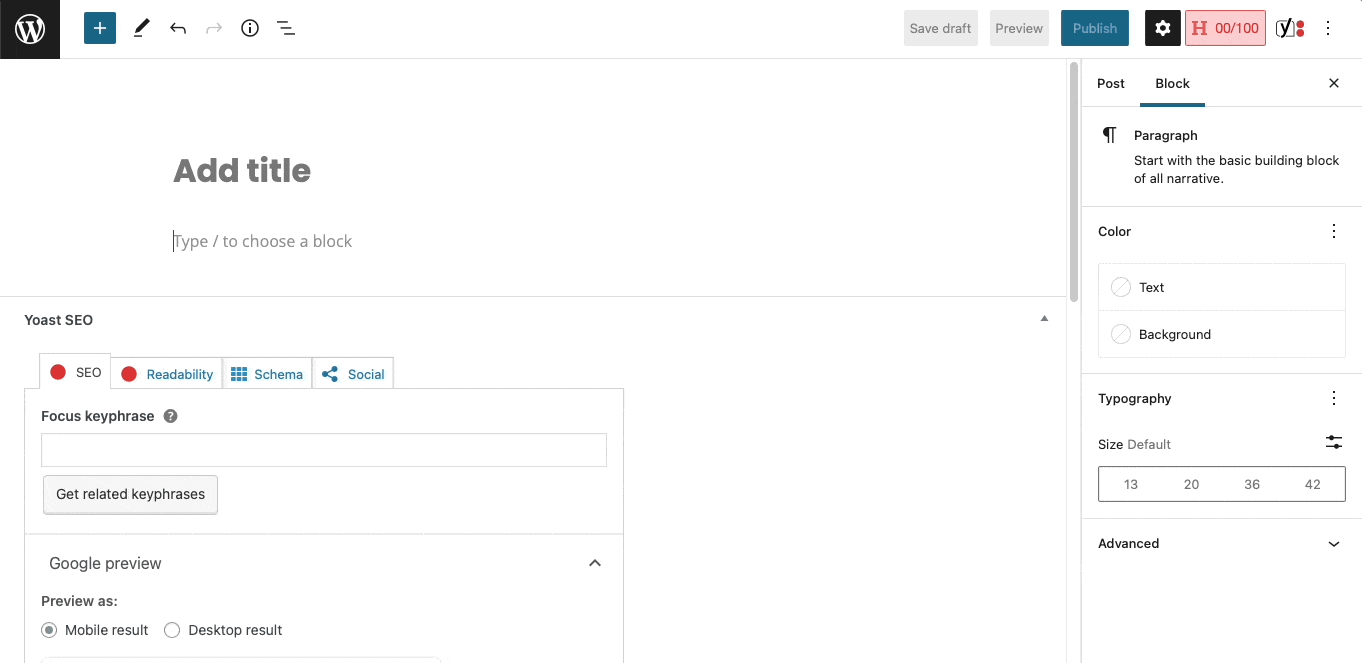
Task: Open the focus keyphrase help tooltip
Action: (x=170, y=416)
